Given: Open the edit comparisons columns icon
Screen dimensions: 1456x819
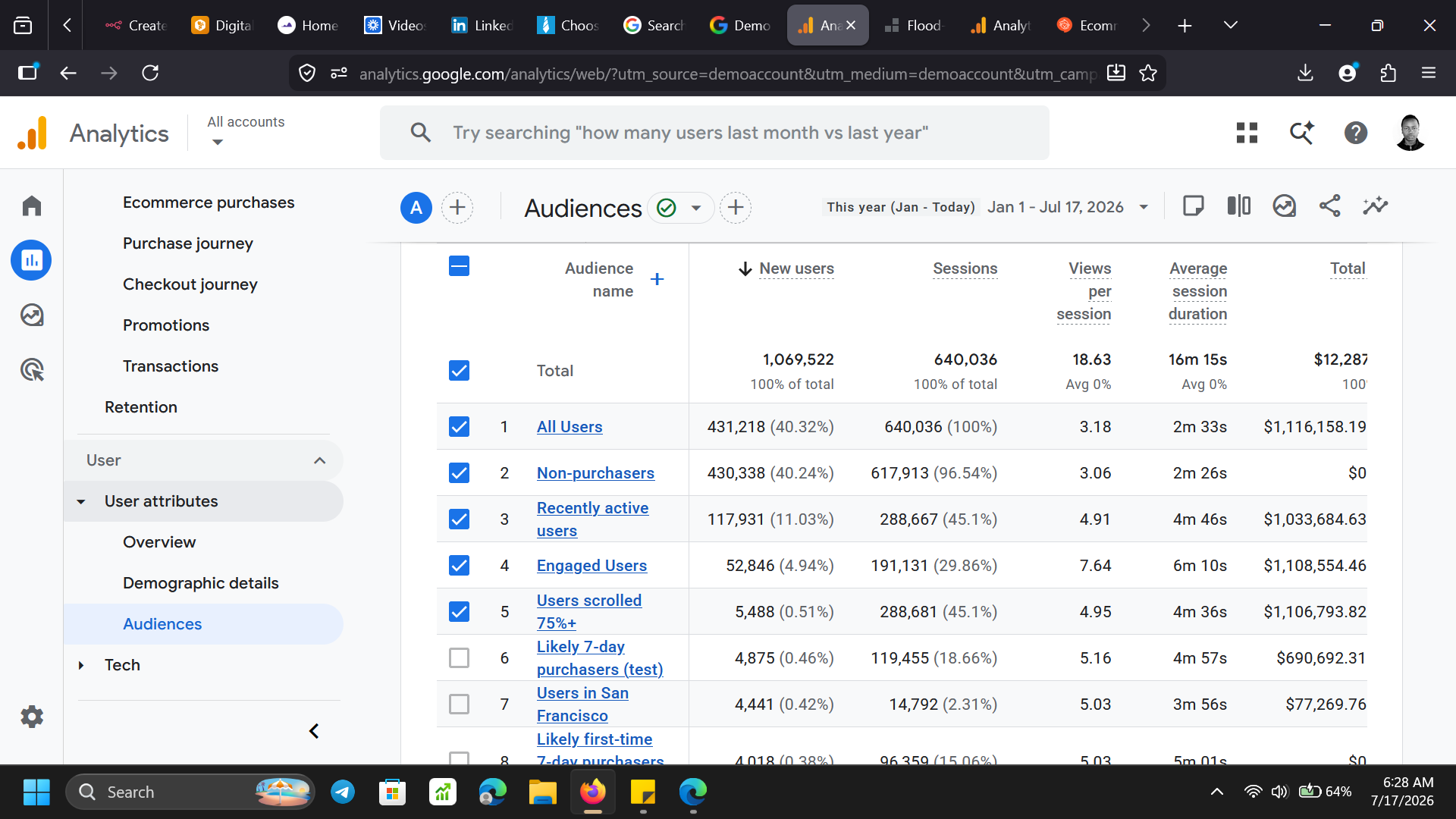Looking at the screenshot, I should click(x=1239, y=206).
